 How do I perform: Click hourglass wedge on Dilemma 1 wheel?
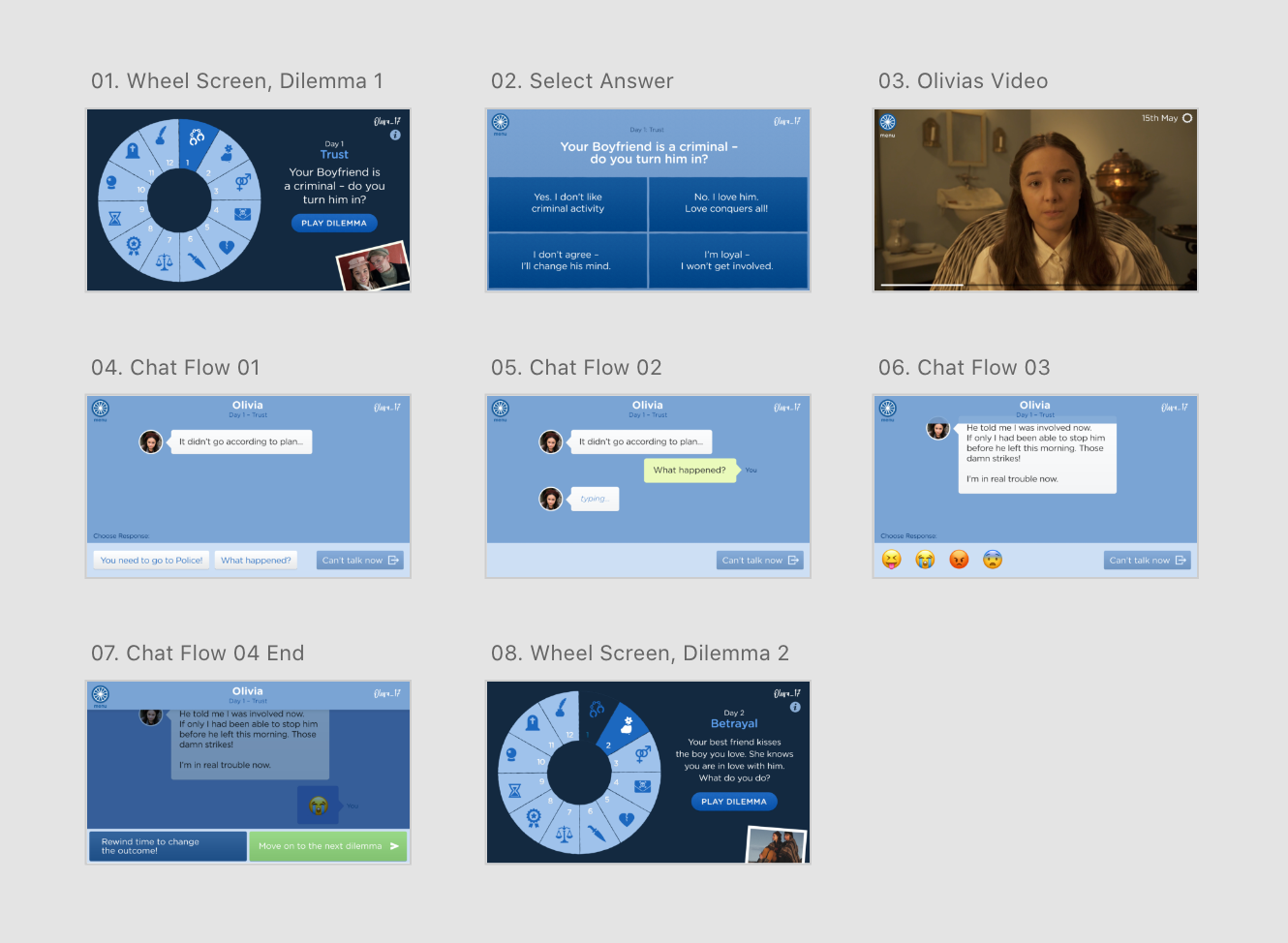coord(115,218)
